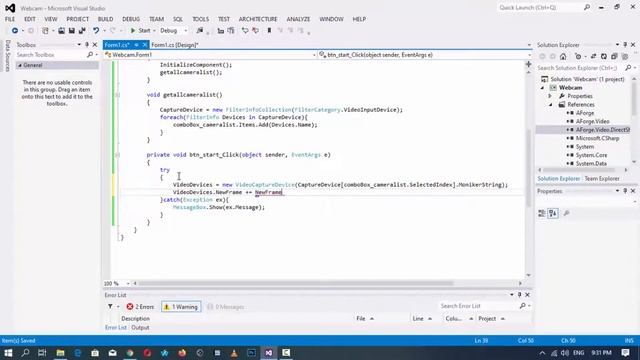Toggle auto-hide pin on Properties panel
Screen dimensions: 640x360
tap(625, 191)
